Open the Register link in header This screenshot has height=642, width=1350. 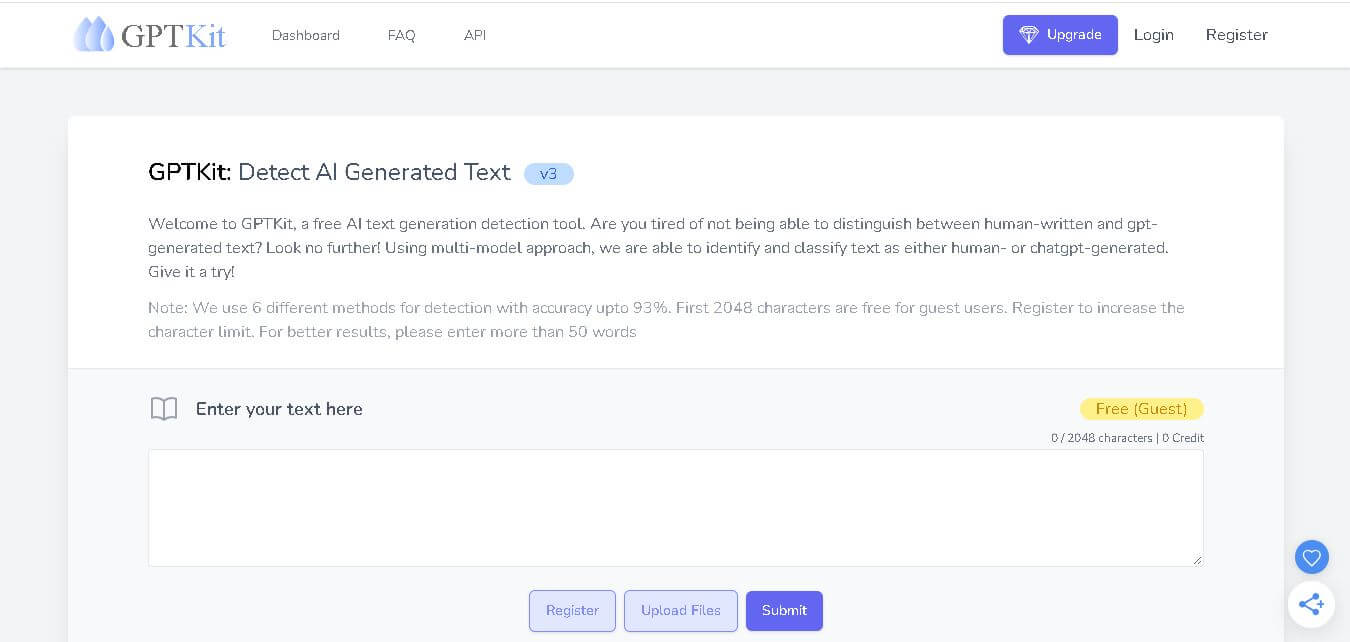pos(1237,35)
